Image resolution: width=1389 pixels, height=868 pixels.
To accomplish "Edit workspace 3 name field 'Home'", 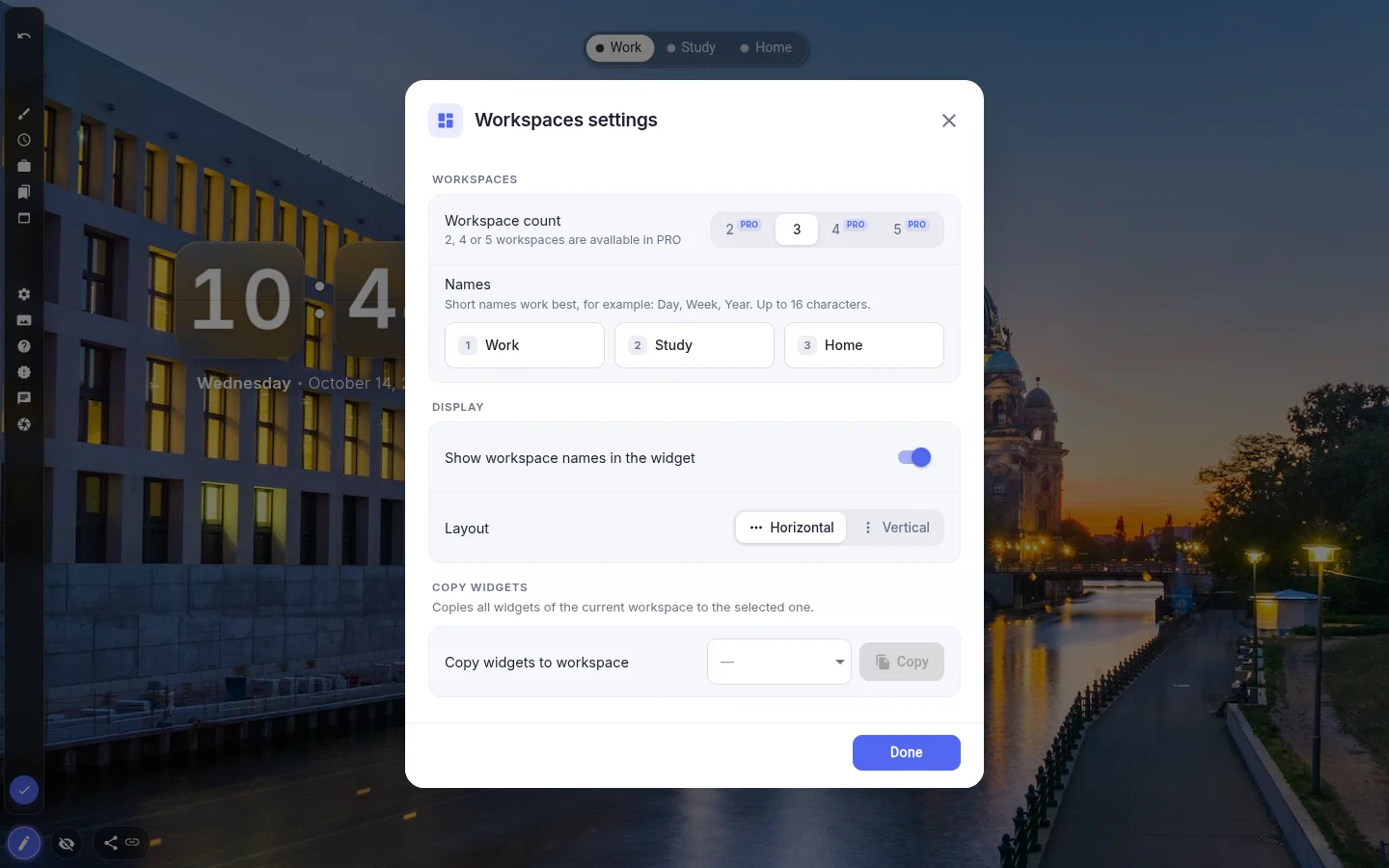I will click(x=864, y=345).
